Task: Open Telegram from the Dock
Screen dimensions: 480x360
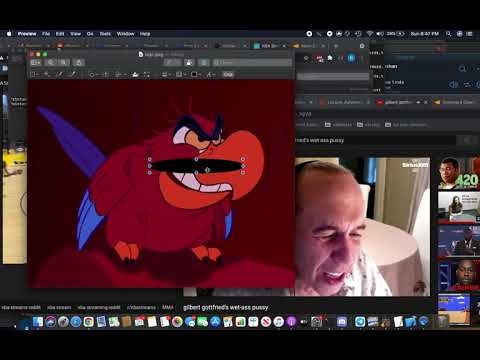Action: [360, 322]
